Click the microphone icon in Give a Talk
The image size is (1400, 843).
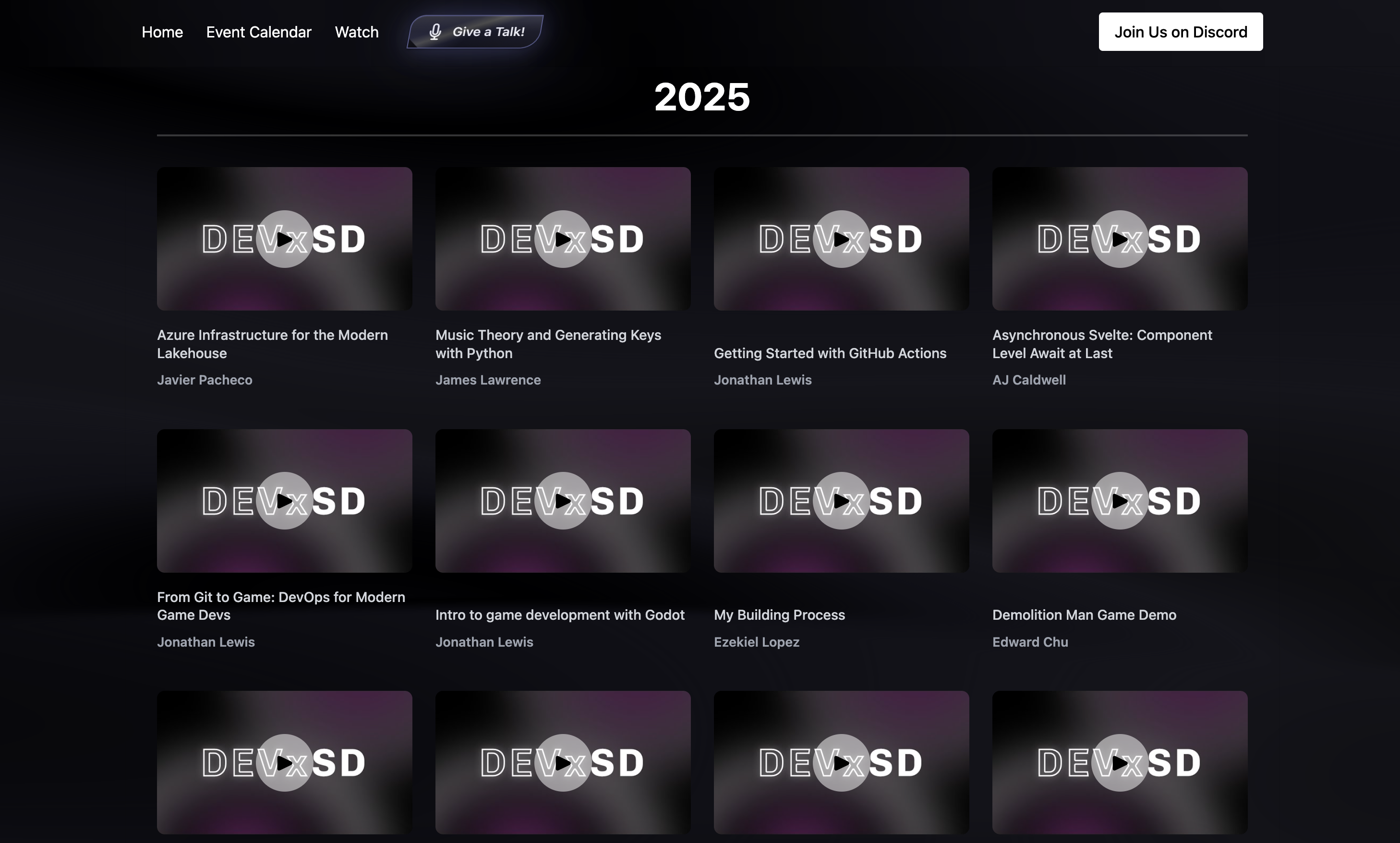435,31
